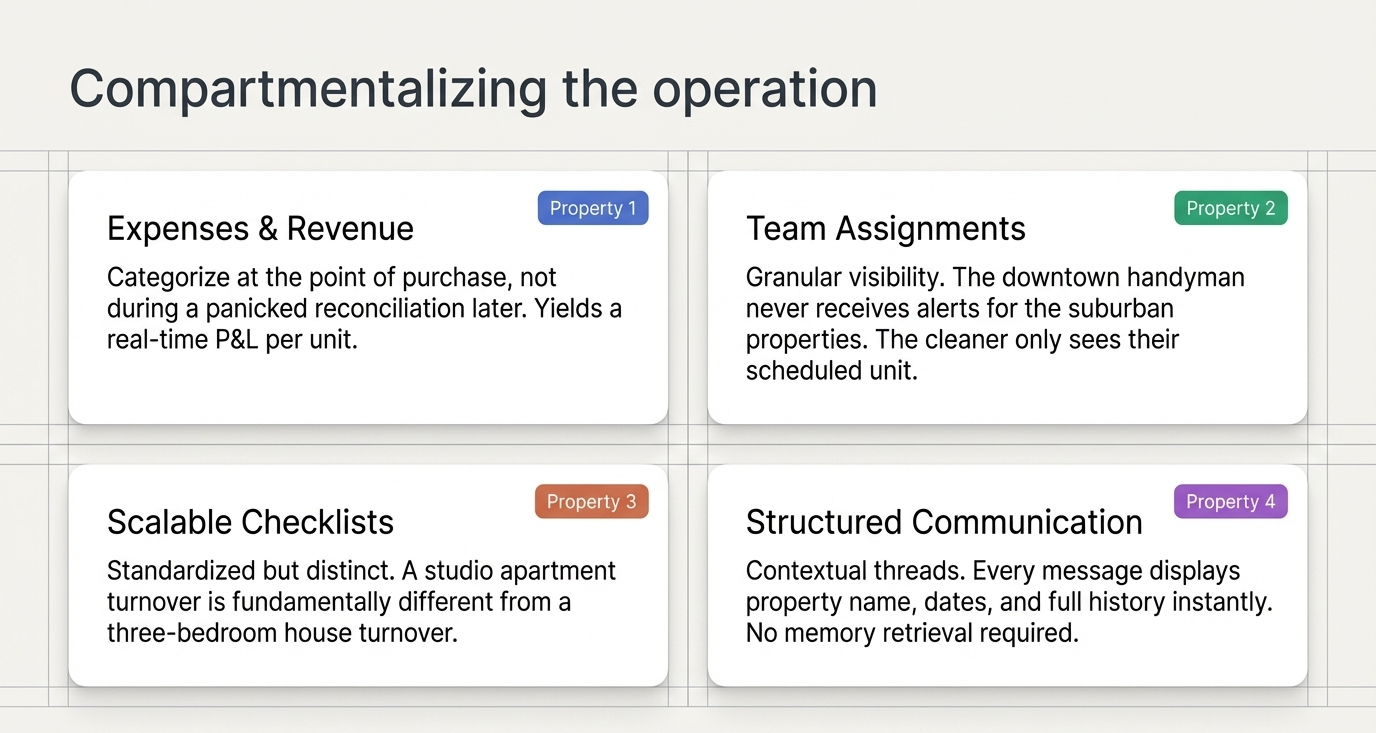Click the green Property 2 badge
1376x733 pixels.
click(x=1230, y=208)
